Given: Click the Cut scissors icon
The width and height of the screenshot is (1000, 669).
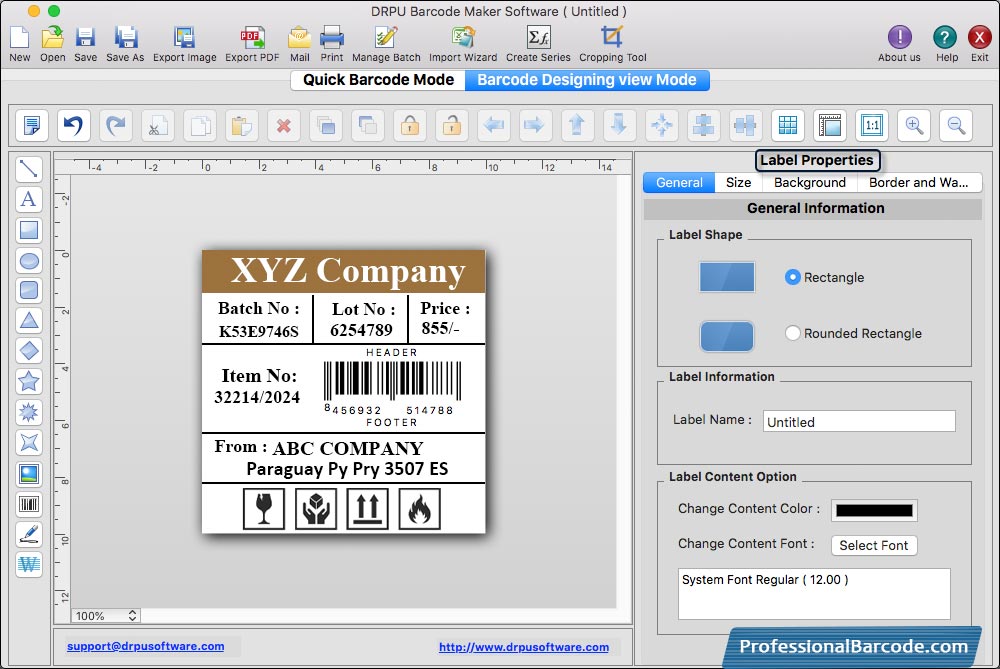Looking at the screenshot, I should point(158,125).
